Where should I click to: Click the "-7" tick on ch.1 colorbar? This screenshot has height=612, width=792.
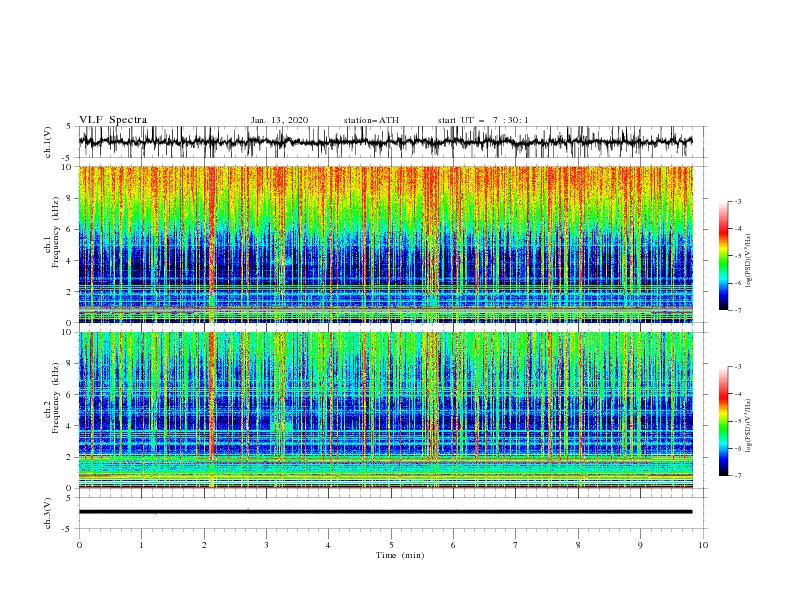point(738,311)
